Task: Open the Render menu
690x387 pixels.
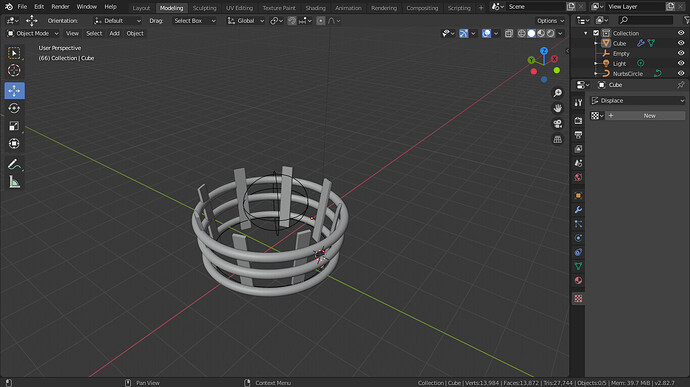Action: pos(60,7)
